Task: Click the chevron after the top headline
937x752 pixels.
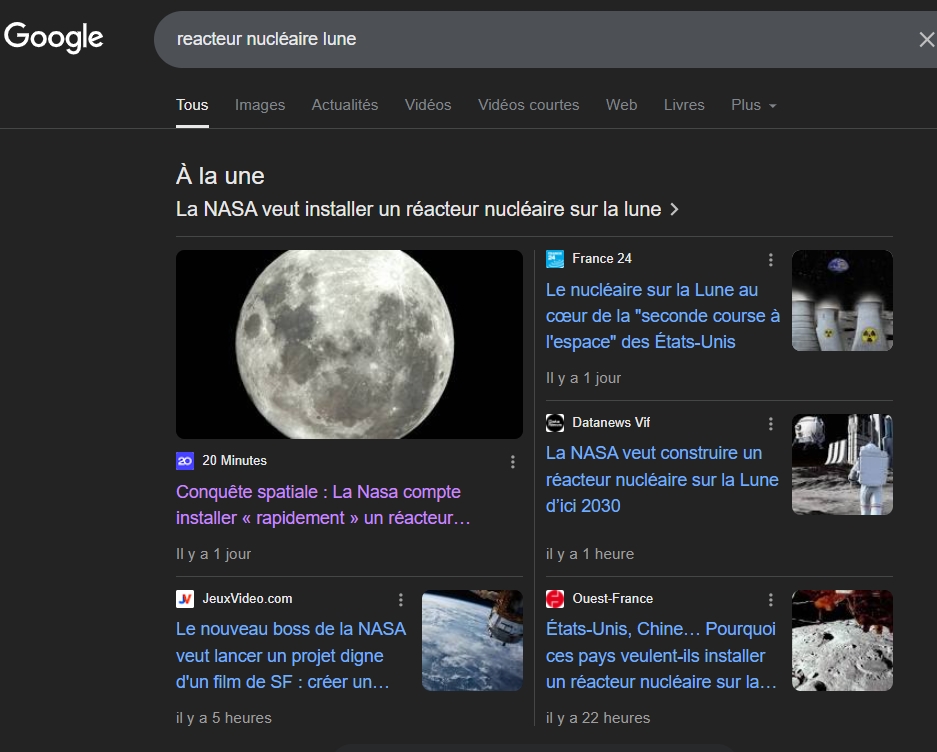Action: (675, 209)
